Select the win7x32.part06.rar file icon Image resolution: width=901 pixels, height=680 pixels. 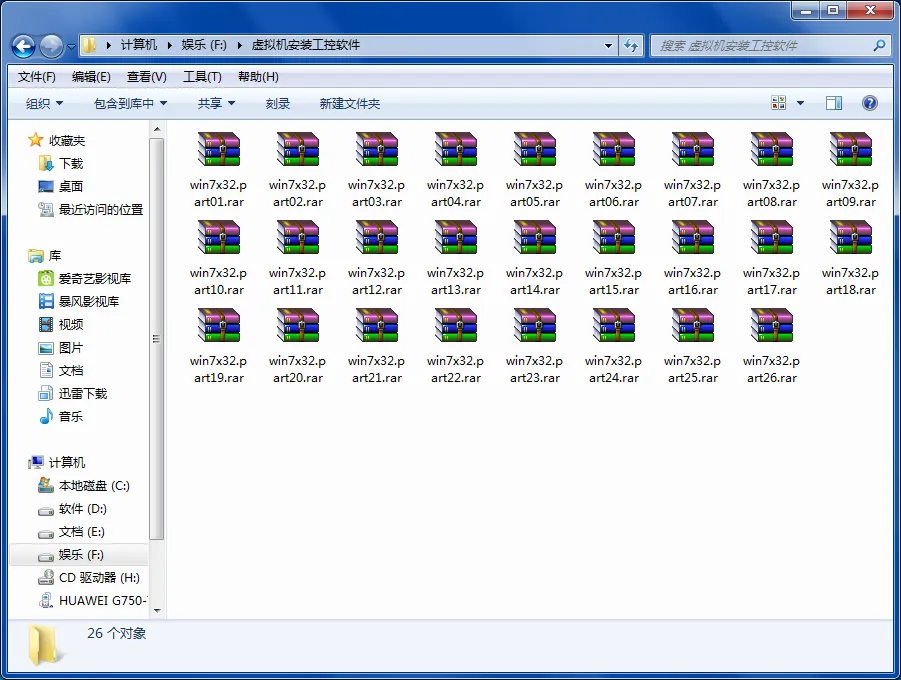pos(614,149)
